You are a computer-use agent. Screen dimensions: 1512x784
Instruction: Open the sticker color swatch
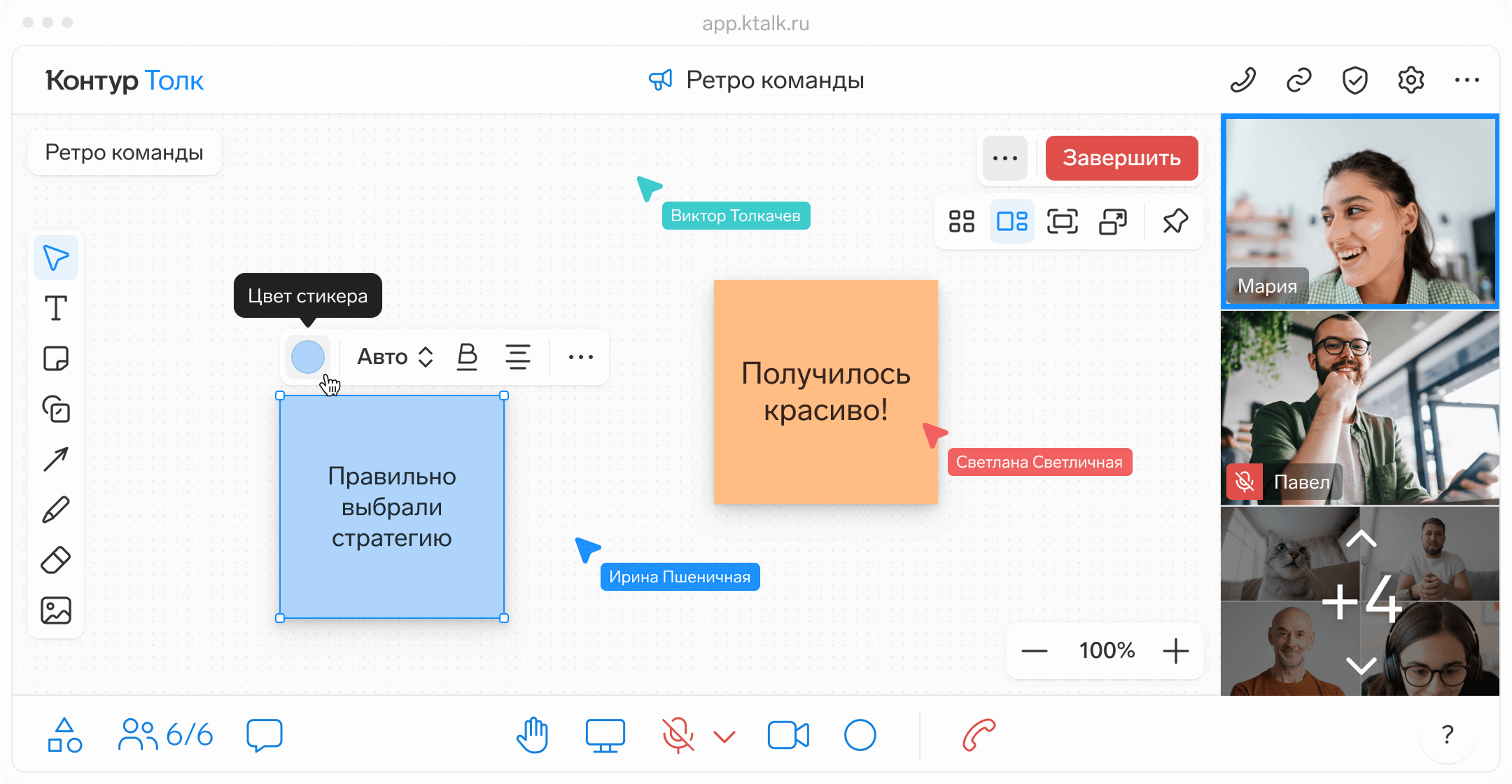point(308,357)
